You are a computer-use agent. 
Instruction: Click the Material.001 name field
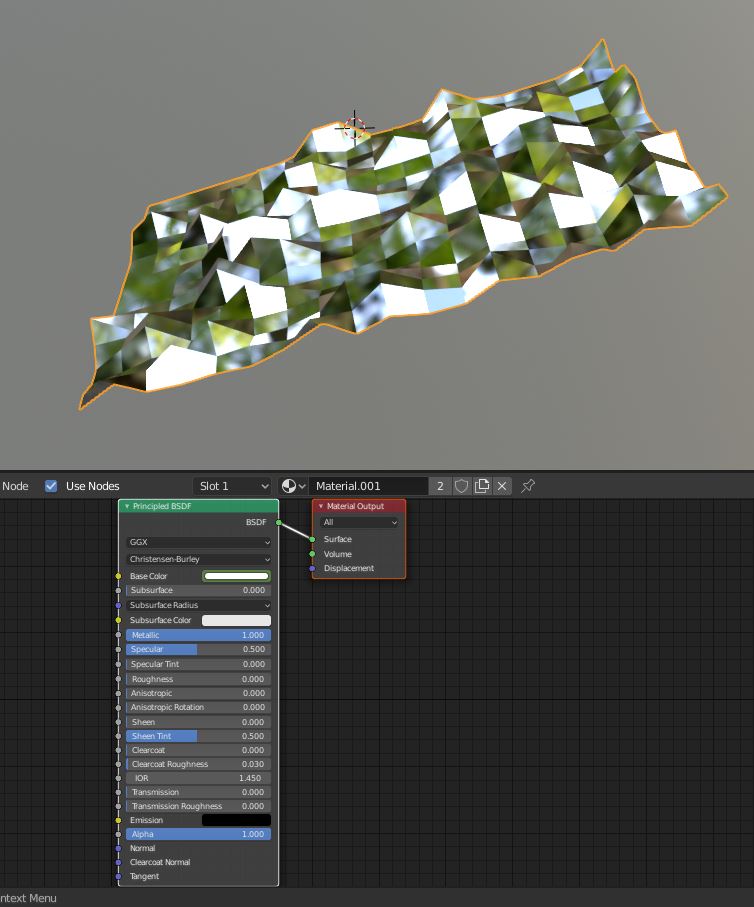(x=368, y=486)
